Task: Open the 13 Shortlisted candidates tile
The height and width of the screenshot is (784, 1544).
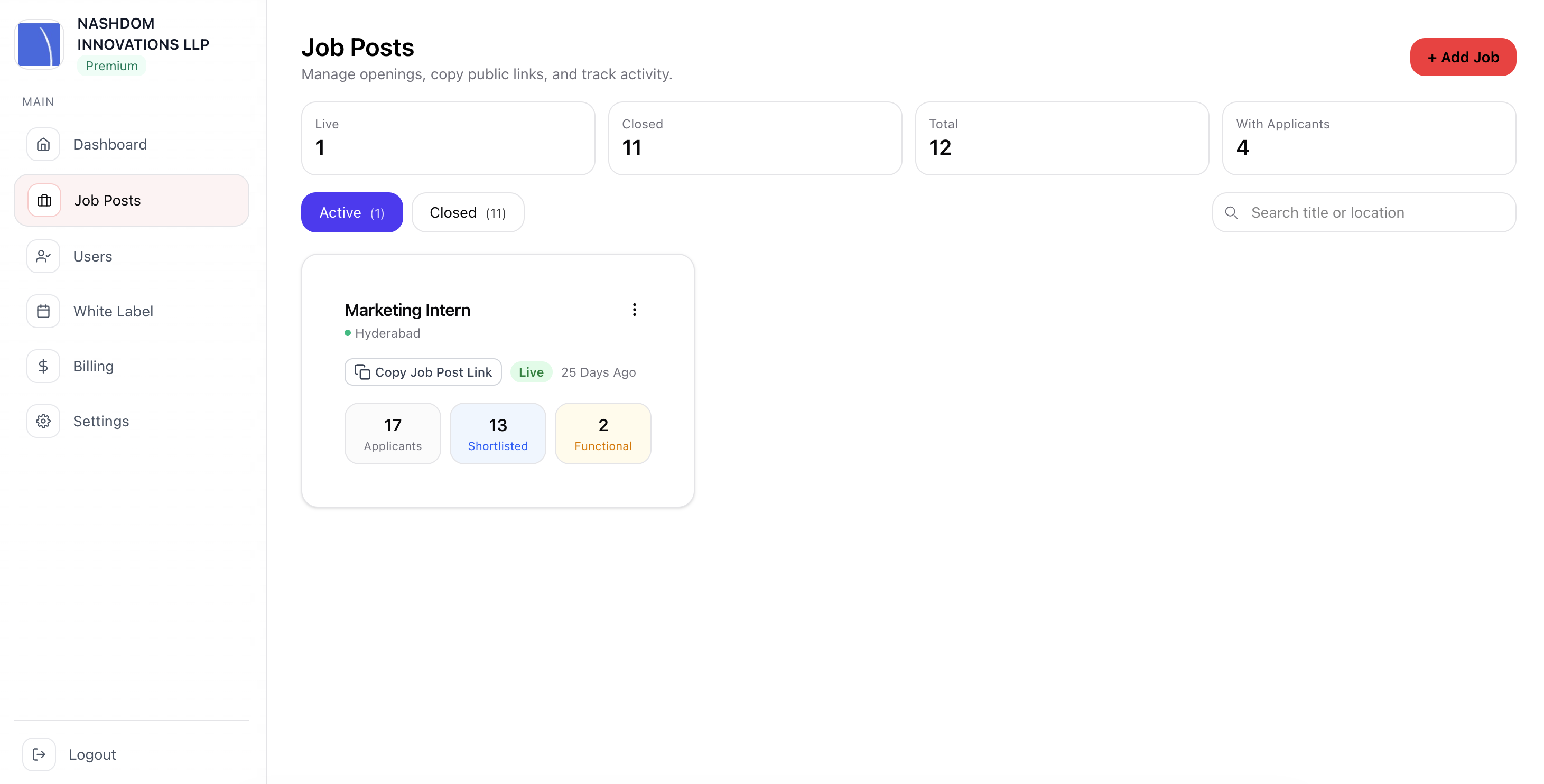Action: click(497, 433)
